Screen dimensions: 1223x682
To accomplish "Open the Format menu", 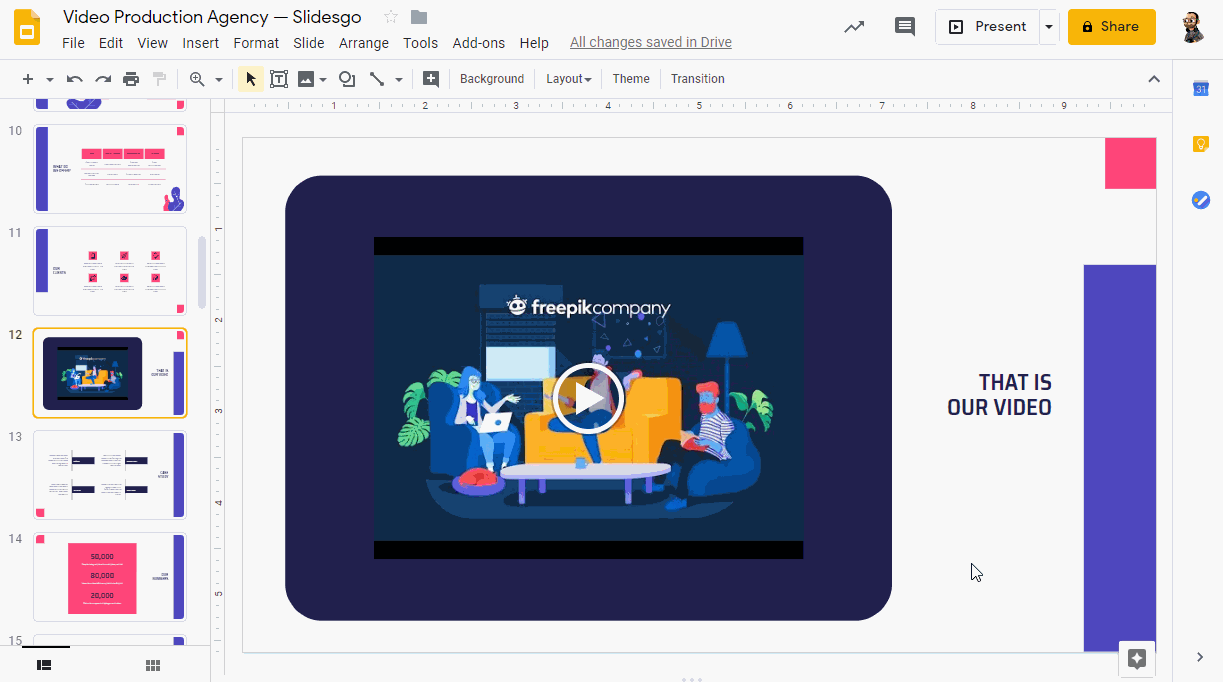I will click(256, 43).
